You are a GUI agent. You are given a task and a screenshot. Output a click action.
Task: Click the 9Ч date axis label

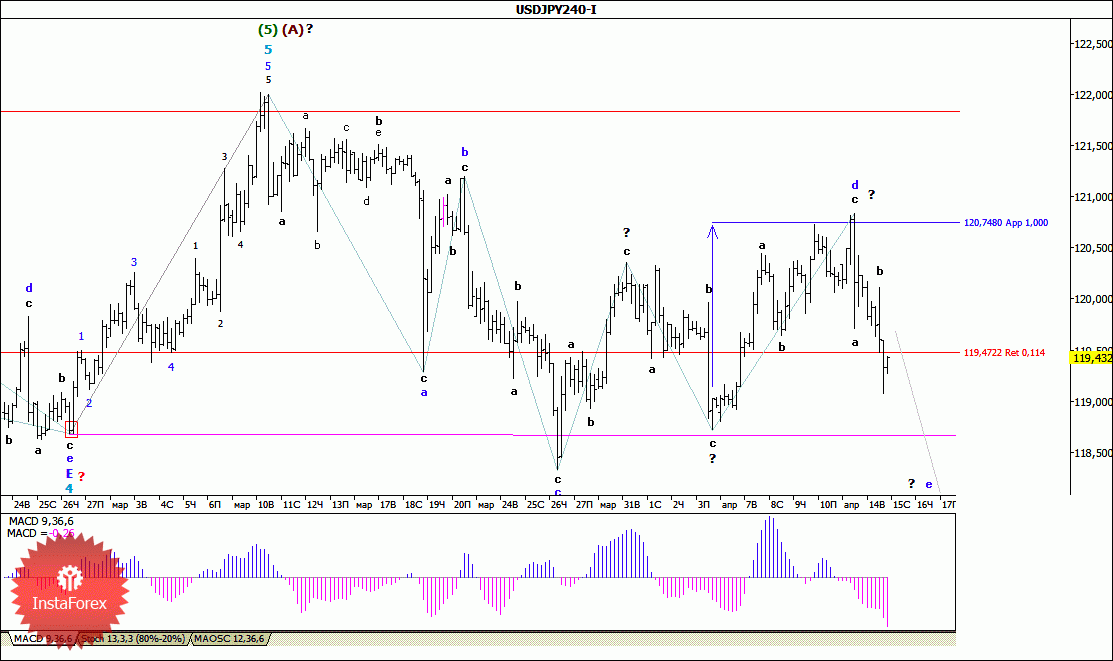pyautogui.click(x=801, y=505)
